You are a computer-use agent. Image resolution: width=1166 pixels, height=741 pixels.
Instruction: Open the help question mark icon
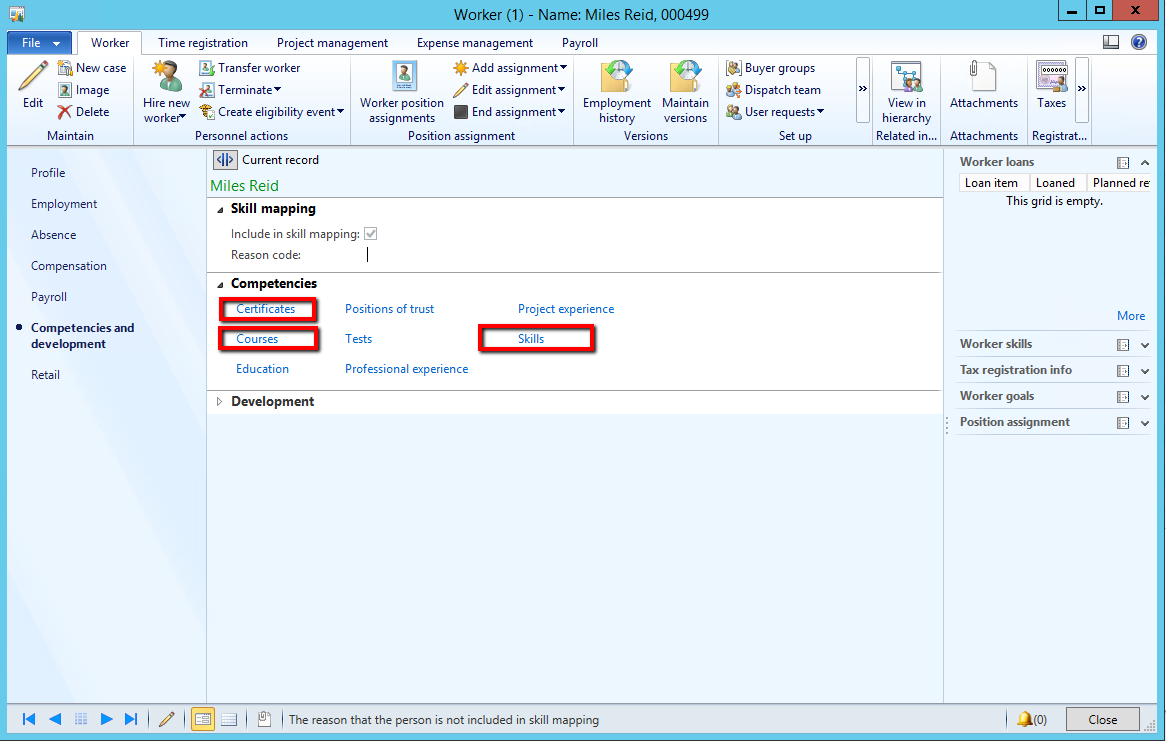1139,42
